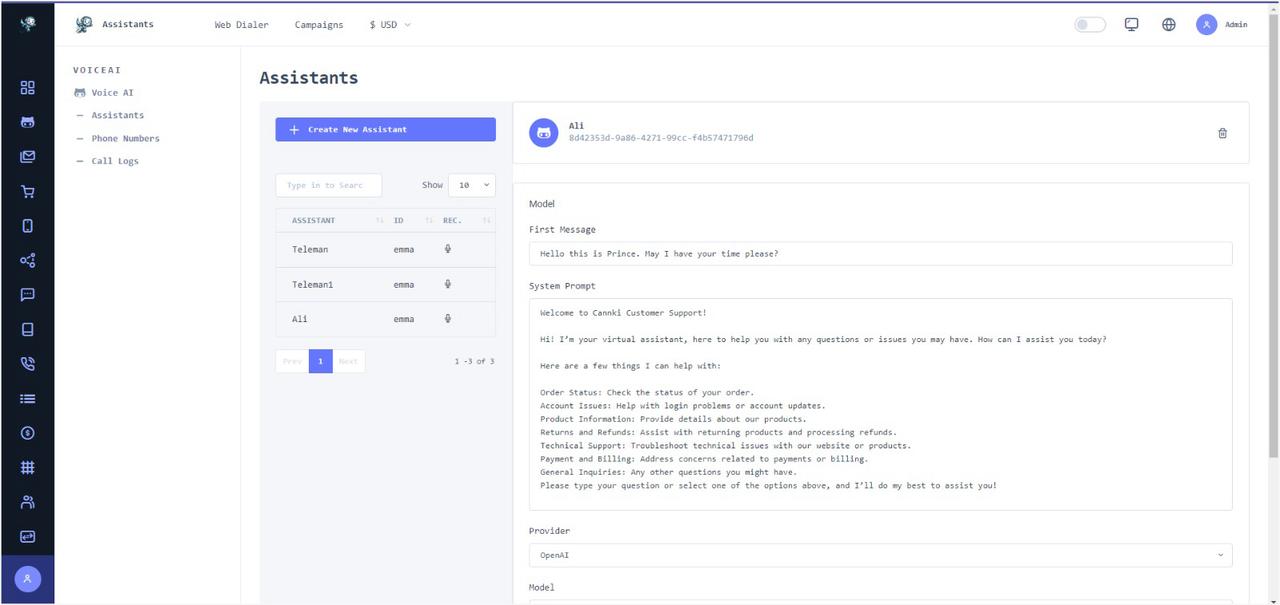Play recording for Teleman assistant
Image resolution: width=1280 pixels, height=605 pixels.
click(x=447, y=249)
